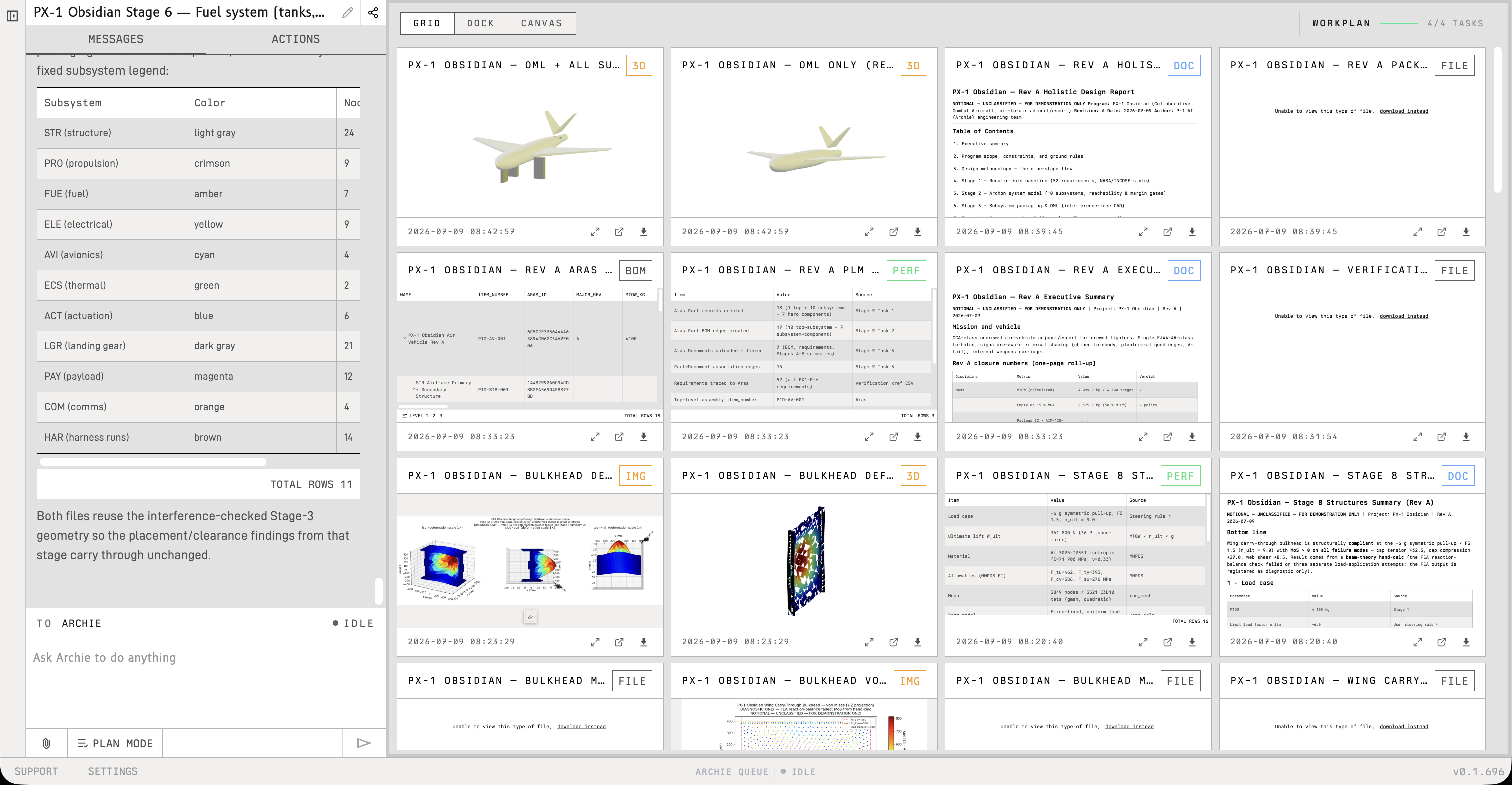The image size is (1512, 785).
Task: Open SETTINGS in footer
Action: 112,771
